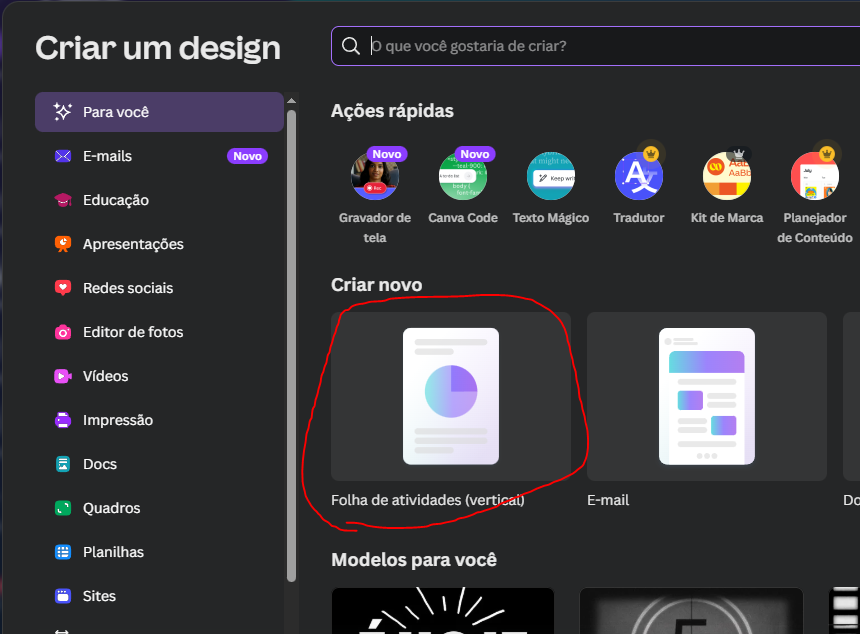This screenshot has width=860, height=634.
Task: Go to the Apresentações category
Action: tap(133, 244)
